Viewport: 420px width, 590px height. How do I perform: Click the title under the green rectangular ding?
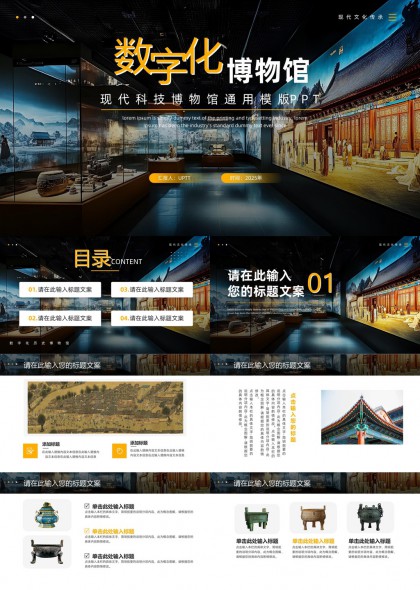257,541
